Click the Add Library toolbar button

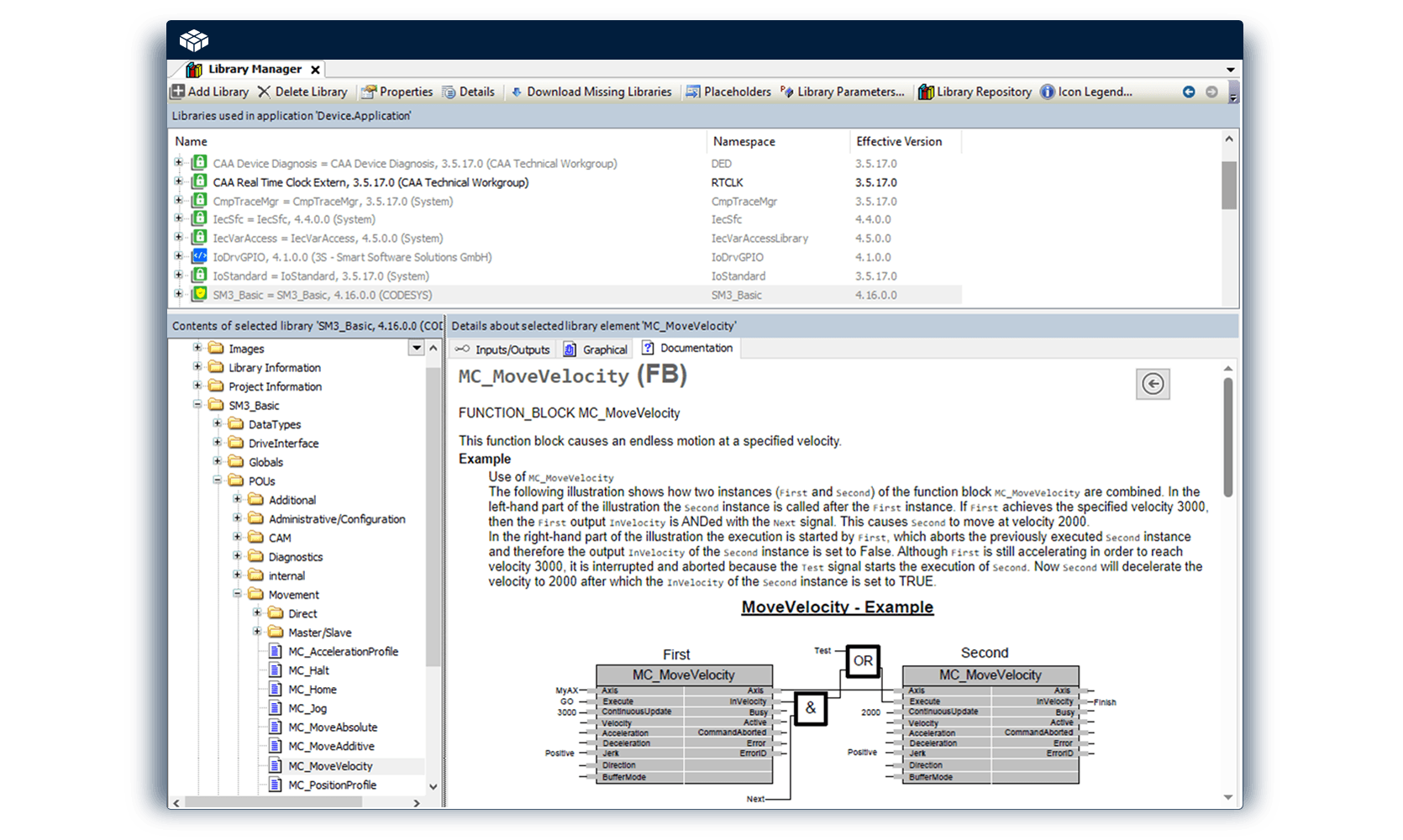click(210, 92)
